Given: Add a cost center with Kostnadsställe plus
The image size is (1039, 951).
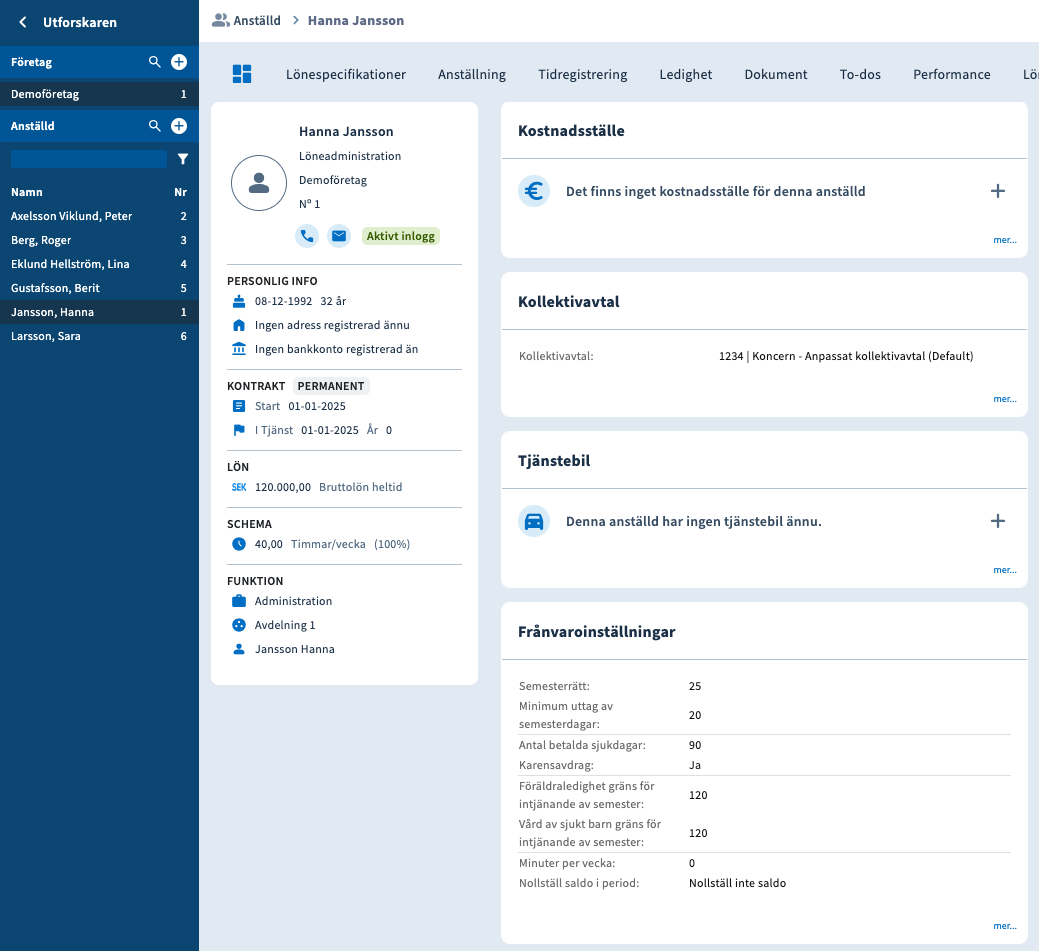Looking at the screenshot, I should click(997, 191).
